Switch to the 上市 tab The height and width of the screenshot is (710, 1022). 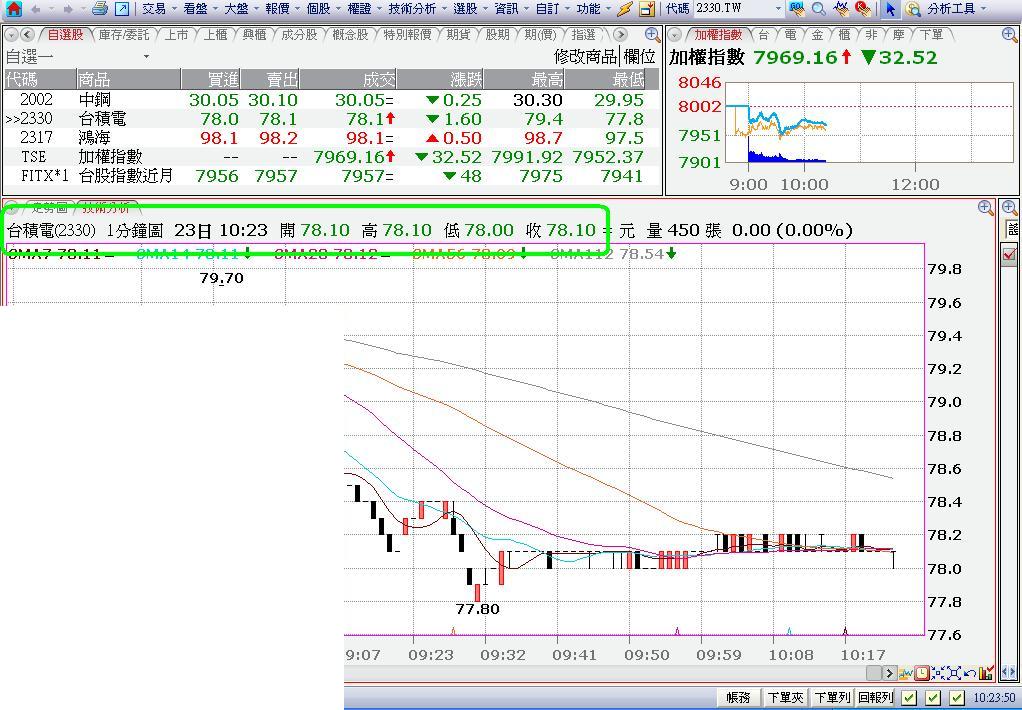(176, 35)
